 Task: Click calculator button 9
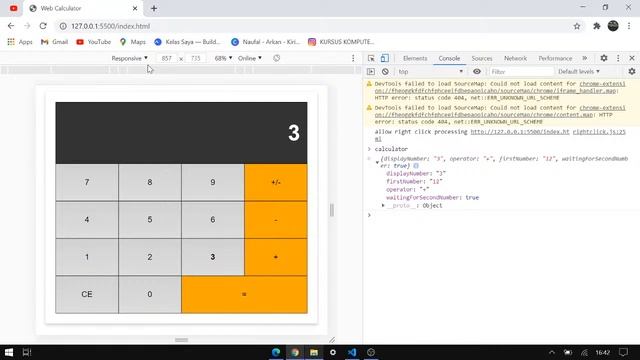213,182
